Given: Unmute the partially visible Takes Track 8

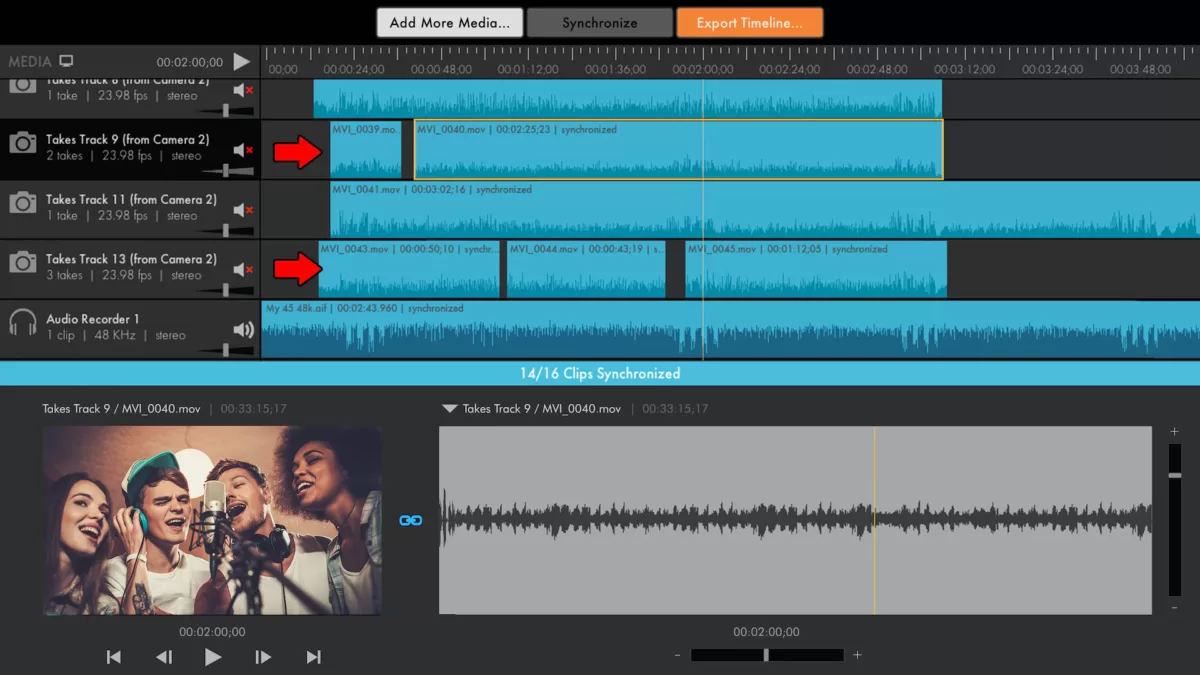Looking at the screenshot, I should tap(242, 90).
